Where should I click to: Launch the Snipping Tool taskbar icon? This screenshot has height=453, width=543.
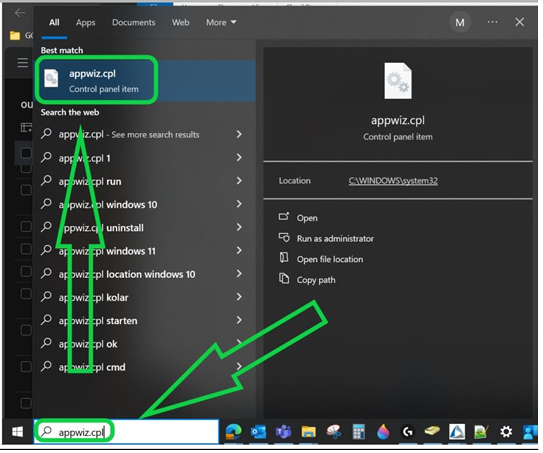[333, 432]
